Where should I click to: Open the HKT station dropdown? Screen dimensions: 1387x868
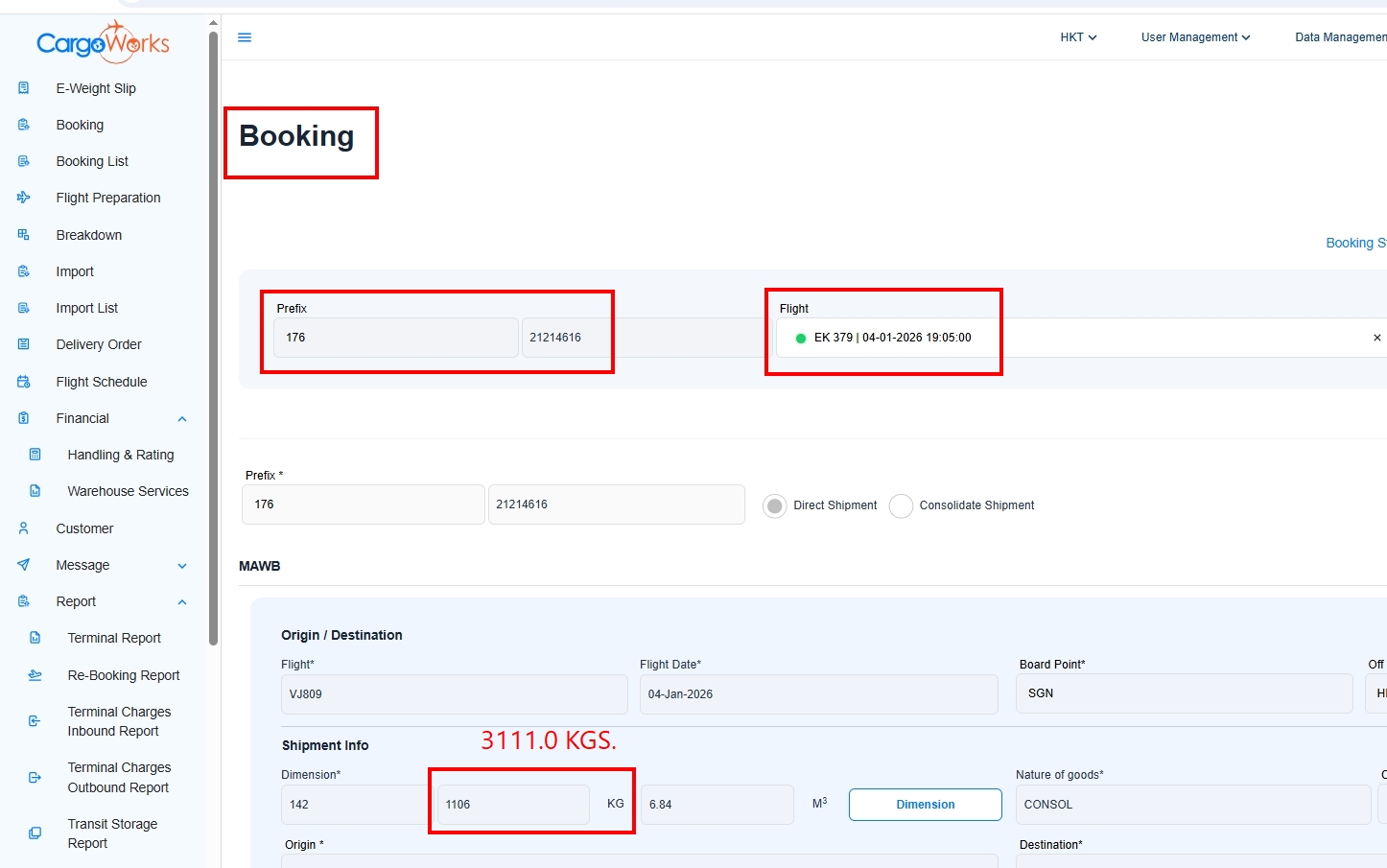pyautogui.click(x=1078, y=37)
